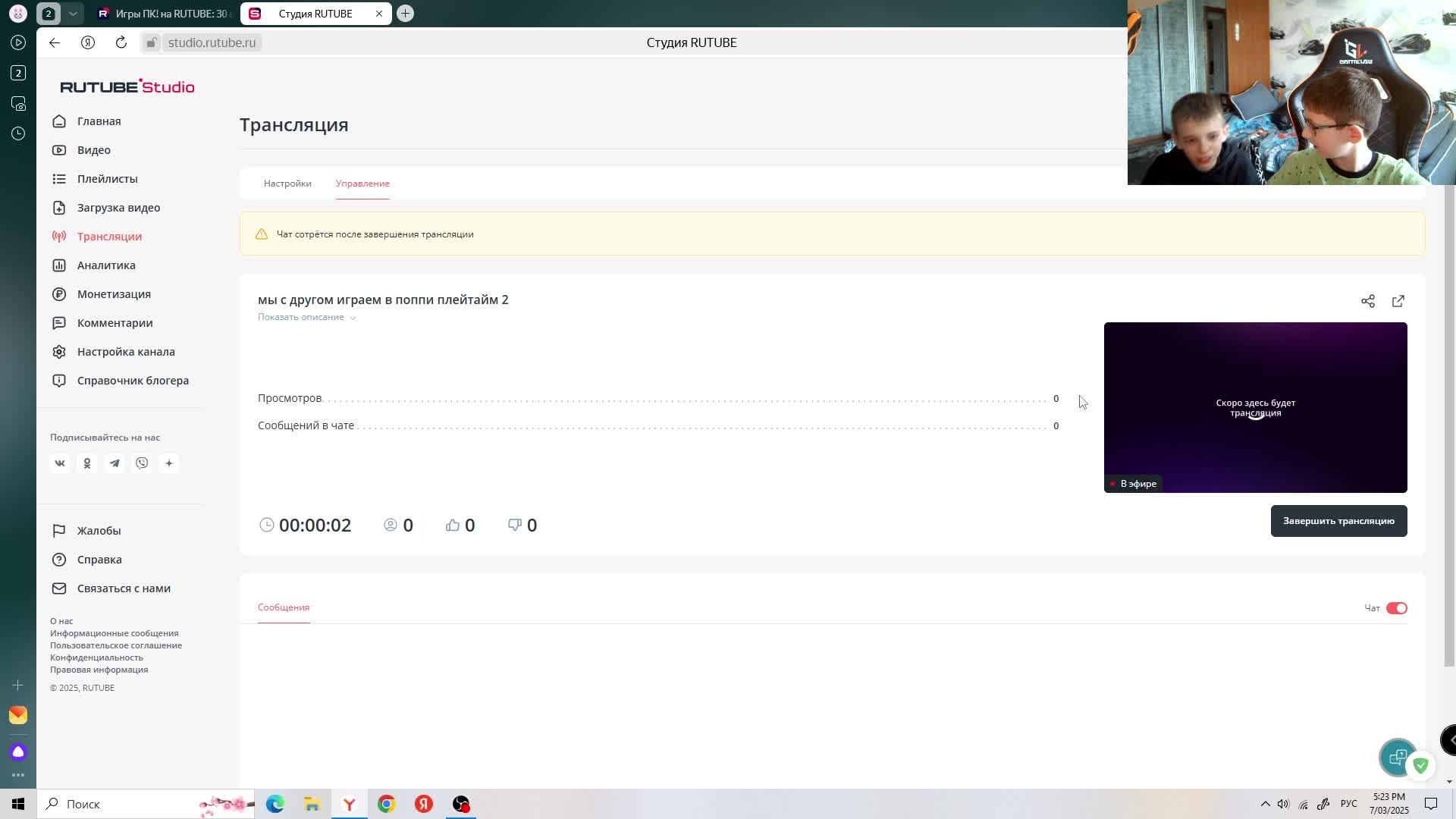Open the Telegram social icon
This screenshot has width=1456, height=819.
click(x=115, y=463)
